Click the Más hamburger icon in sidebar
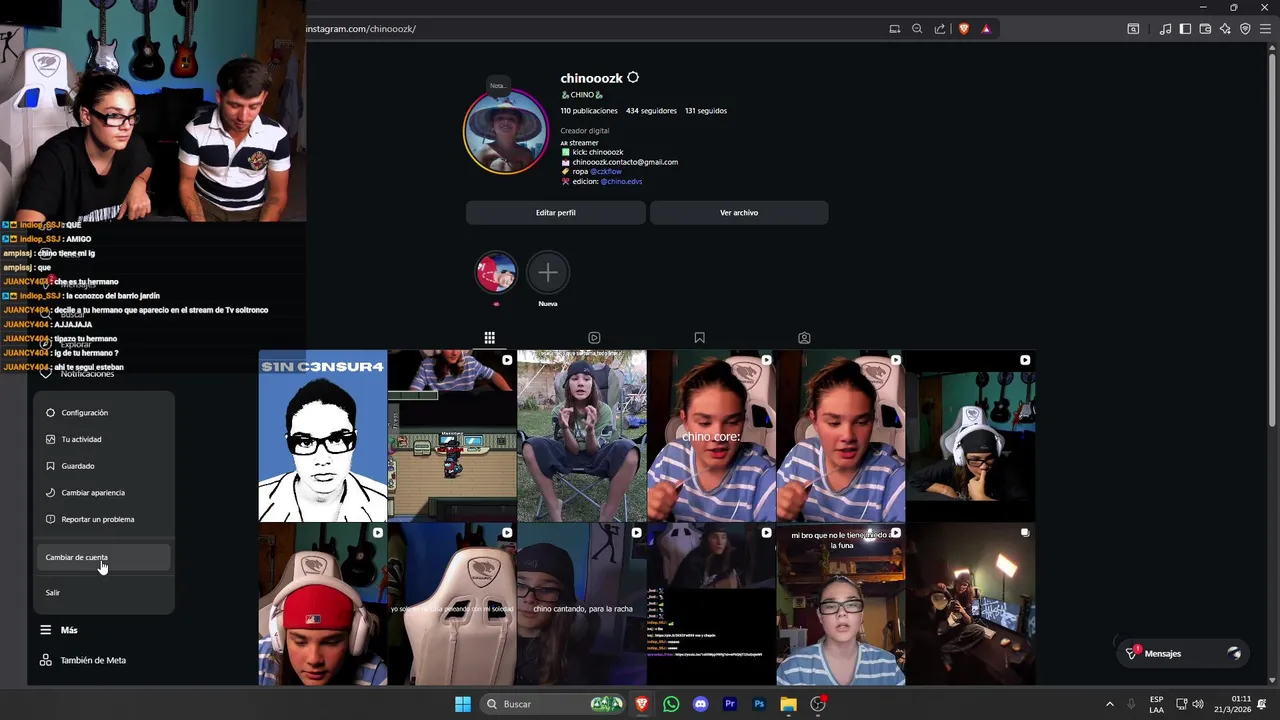Image resolution: width=1280 pixels, height=720 pixels. (45, 630)
